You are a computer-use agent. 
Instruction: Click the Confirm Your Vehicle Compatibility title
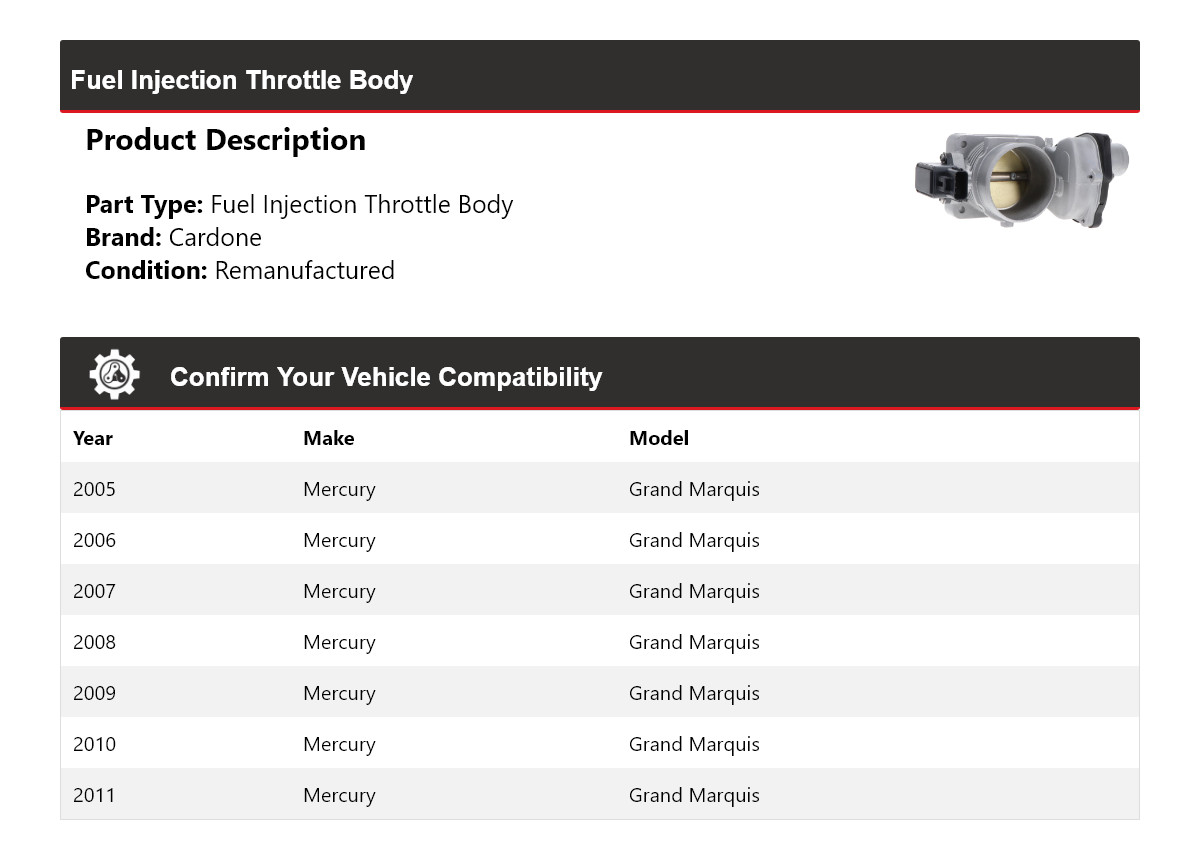pos(386,377)
